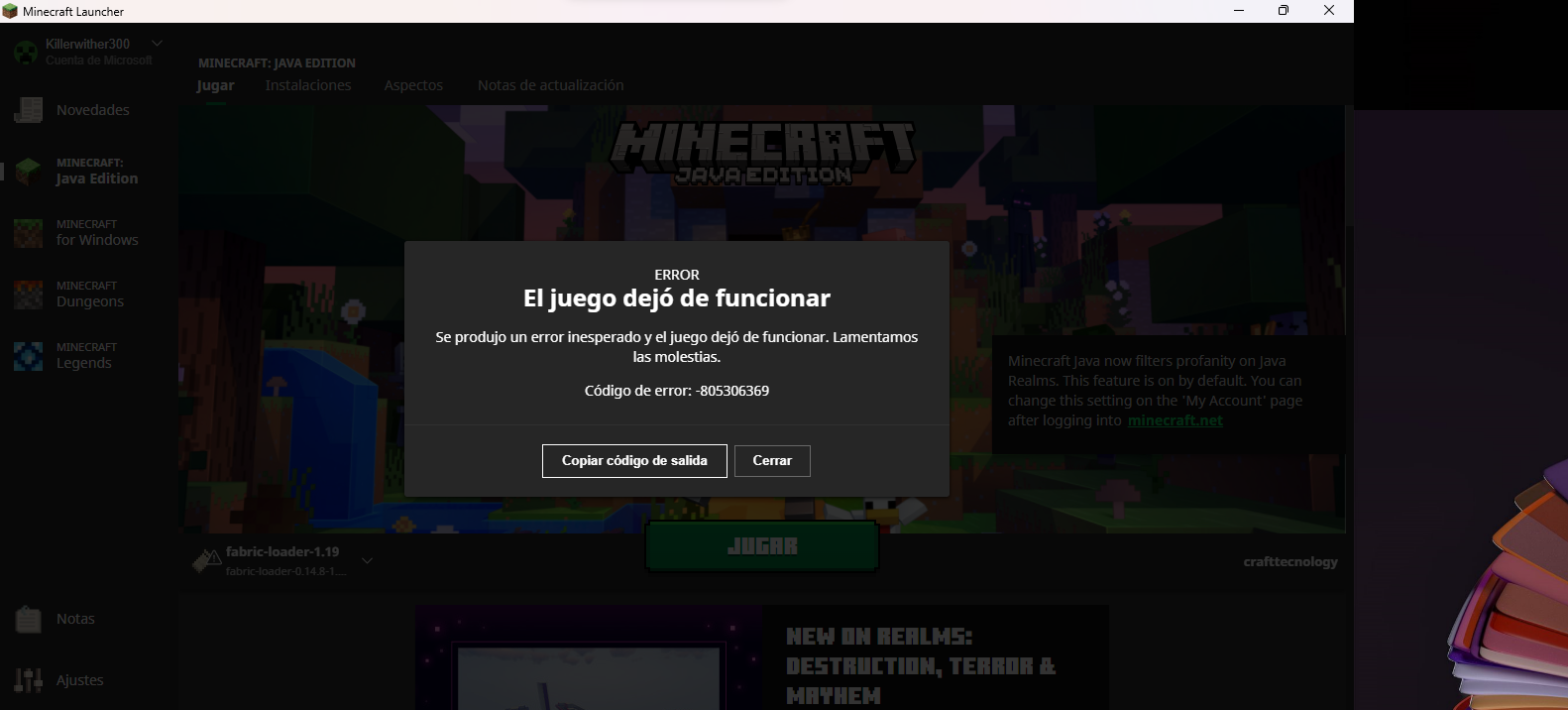Switch to the Jugar tab
Image resolution: width=1568 pixels, height=710 pixels.
tap(215, 85)
